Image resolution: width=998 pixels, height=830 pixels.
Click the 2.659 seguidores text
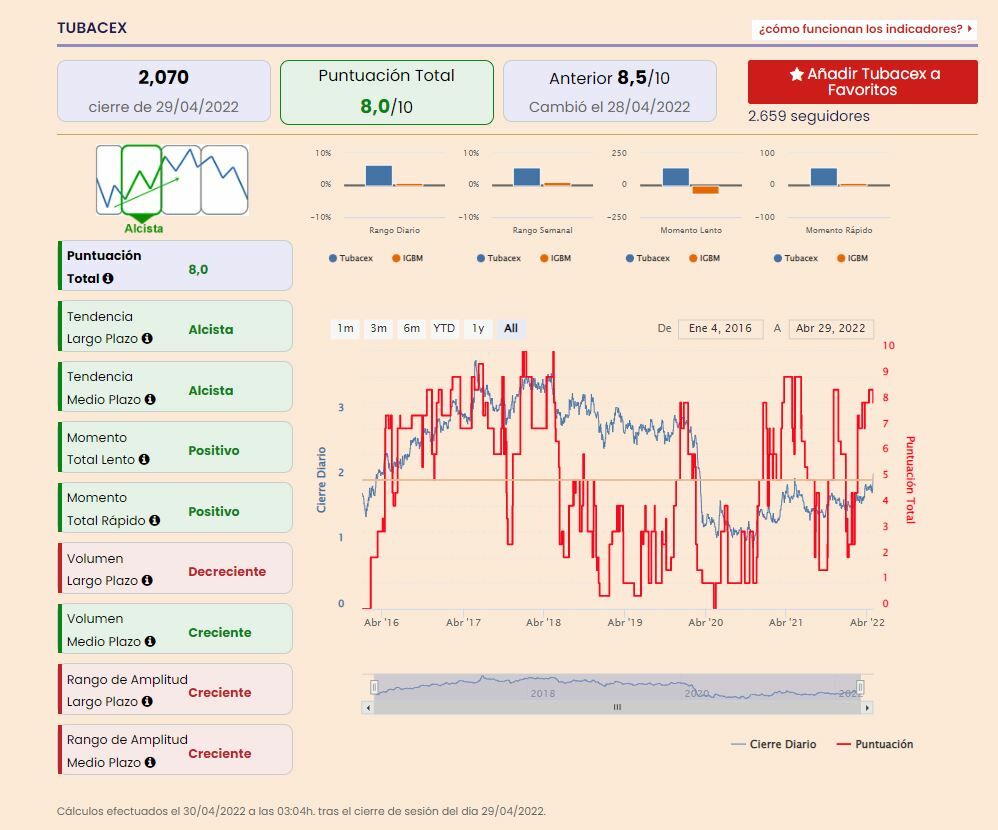pos(808,116)
